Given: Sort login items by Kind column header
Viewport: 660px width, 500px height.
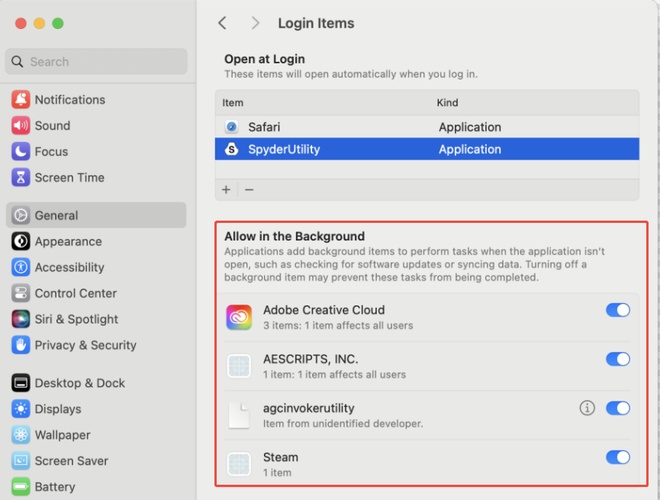Looking at the screenshot, I should (447, 102).
